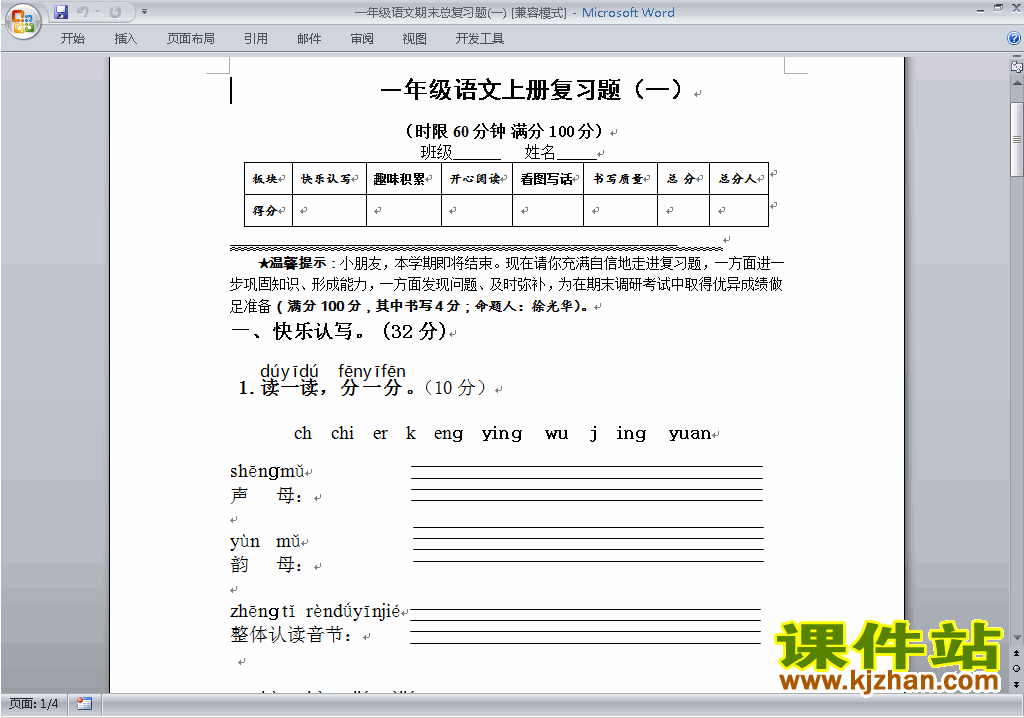The height and width of the screenshot is (718, 1024).
Task: Click the vertical scrollbar up arrow
Action: point(1016,84)
